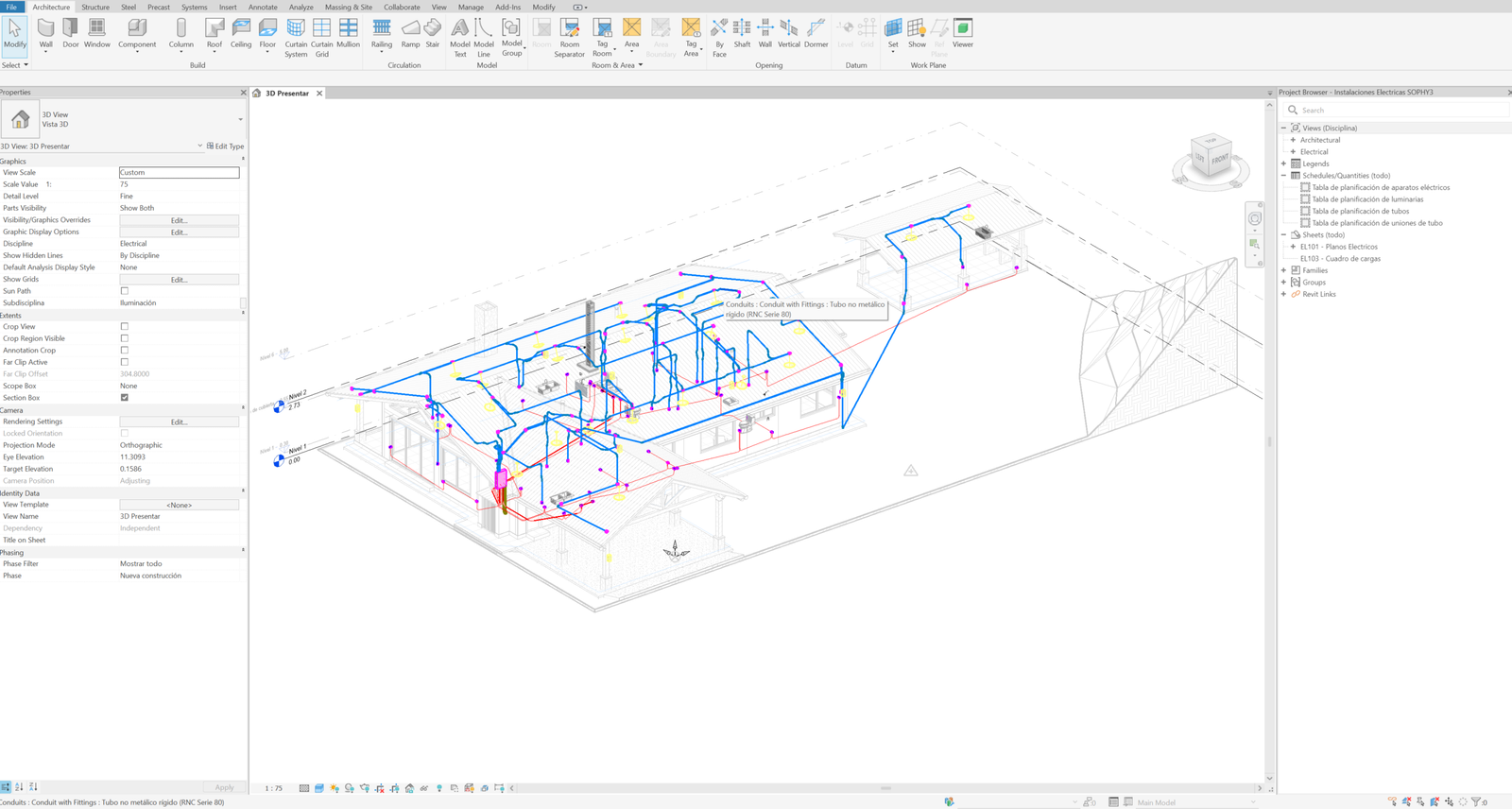Select the Stair tool
Screen dimensions: 1512x809
pos(432,34)
